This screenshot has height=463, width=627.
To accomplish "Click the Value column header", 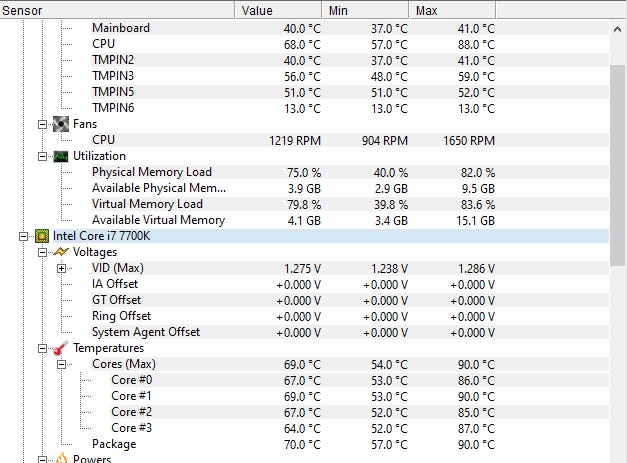I will [278, 10].
